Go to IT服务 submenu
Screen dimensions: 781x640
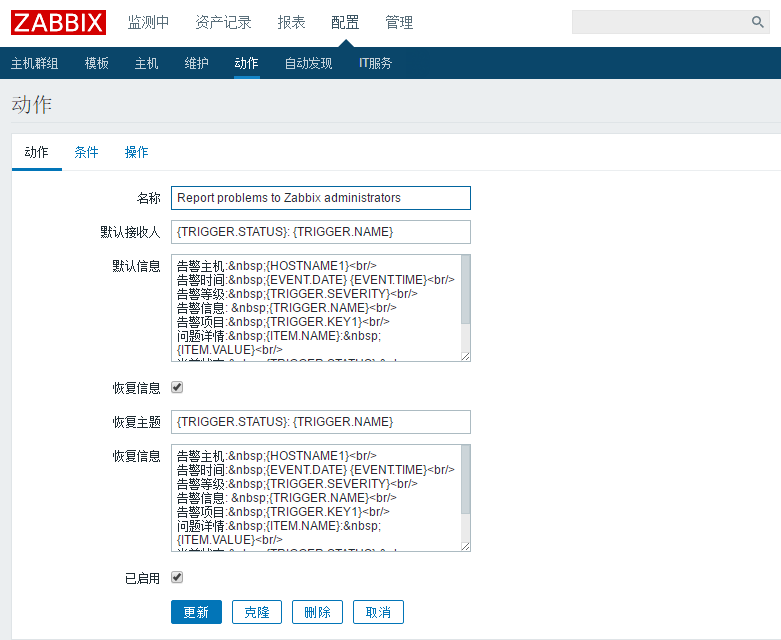[x=376, y=63]
